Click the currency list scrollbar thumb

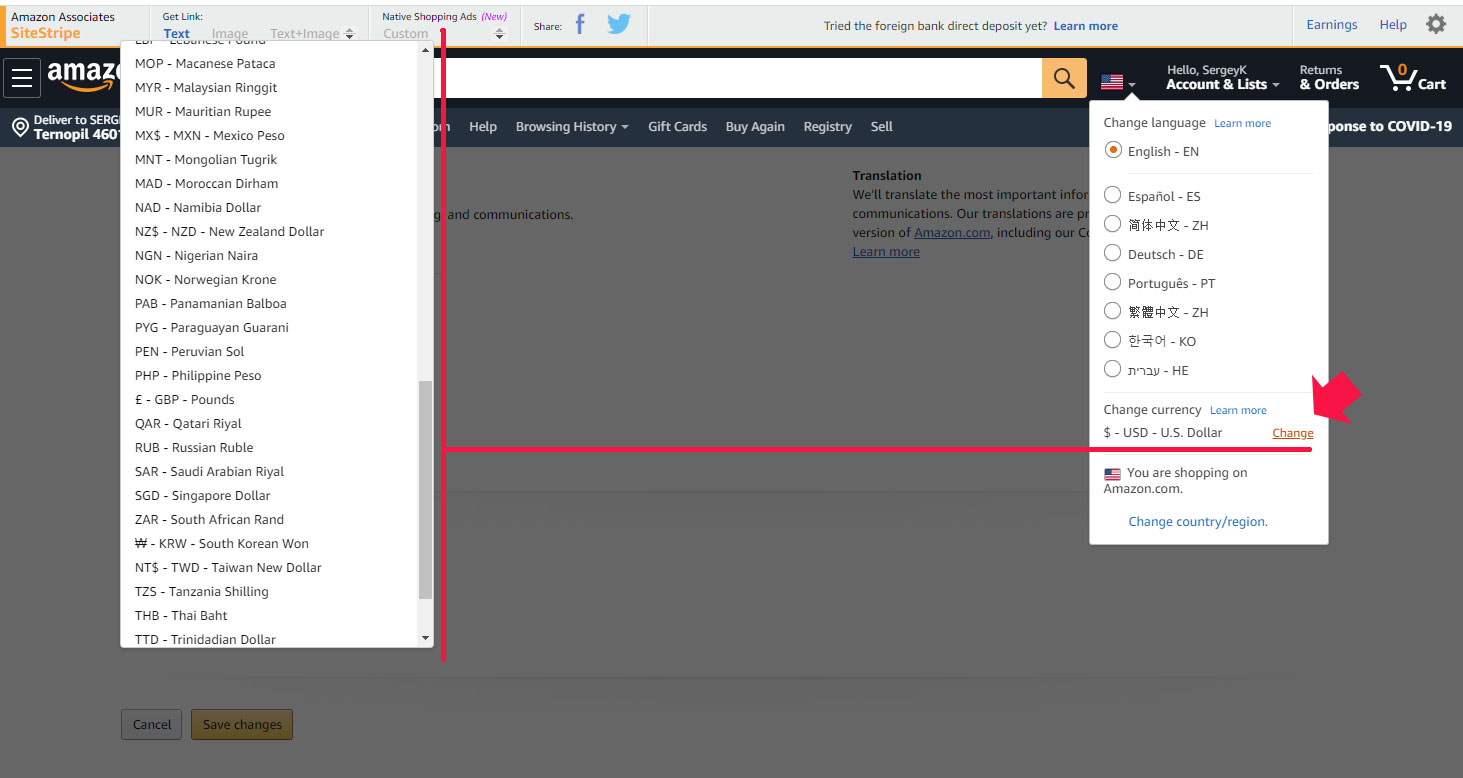click(425, 490)
